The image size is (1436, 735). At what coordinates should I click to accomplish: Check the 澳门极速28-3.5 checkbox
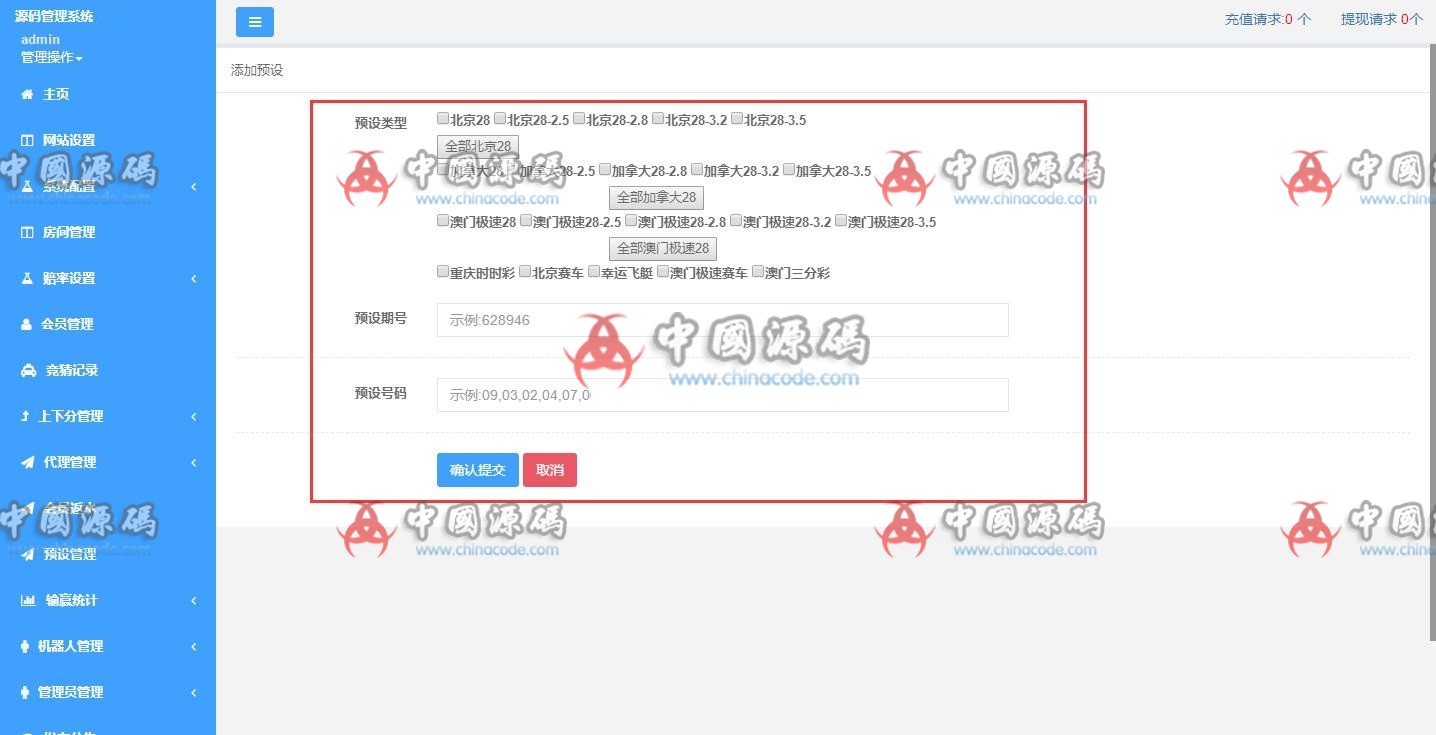tap(841, 220)
